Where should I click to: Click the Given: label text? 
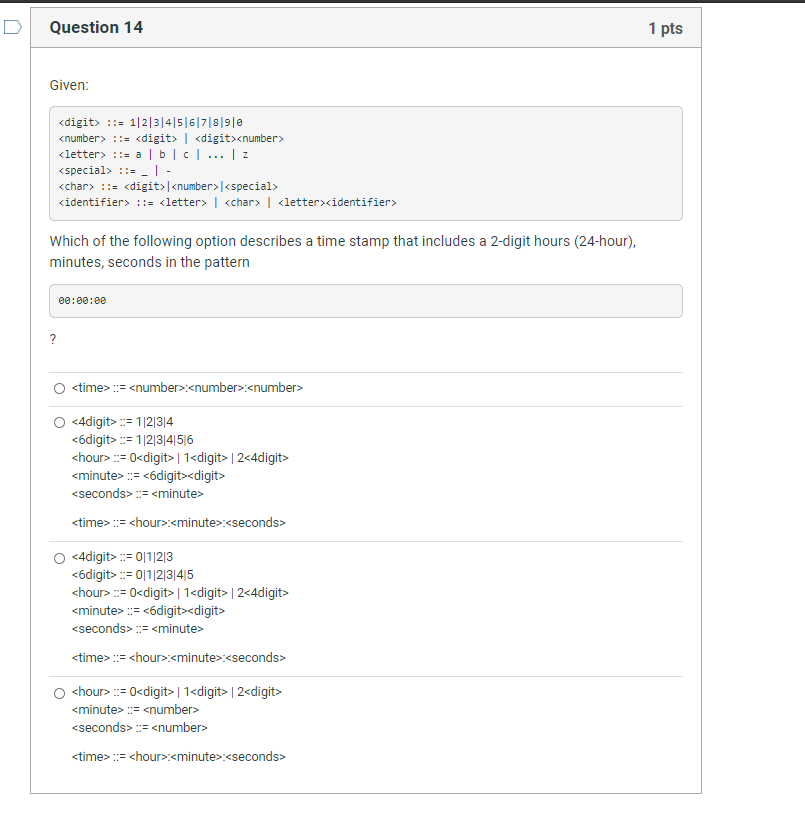click(65, 85)
